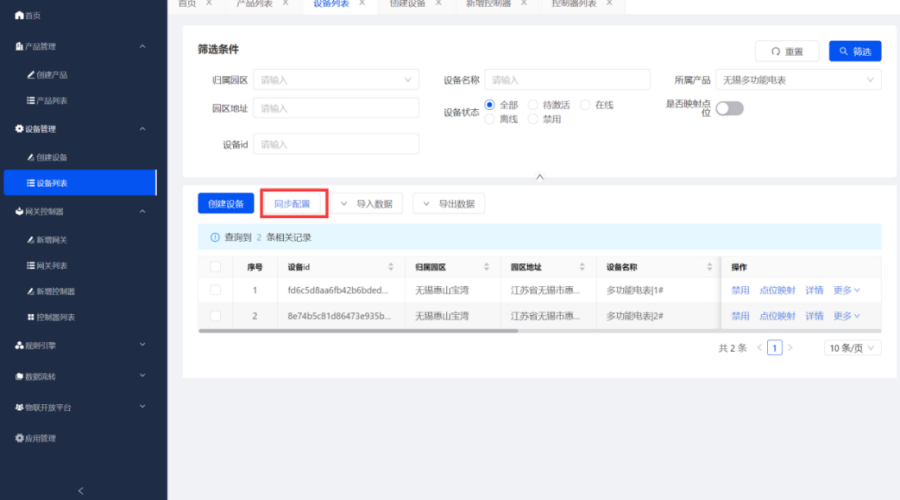Open 新增控制器 via its sidebar pencil icon
This screenshot has width=900, height=500.
(x=31, y=291)
